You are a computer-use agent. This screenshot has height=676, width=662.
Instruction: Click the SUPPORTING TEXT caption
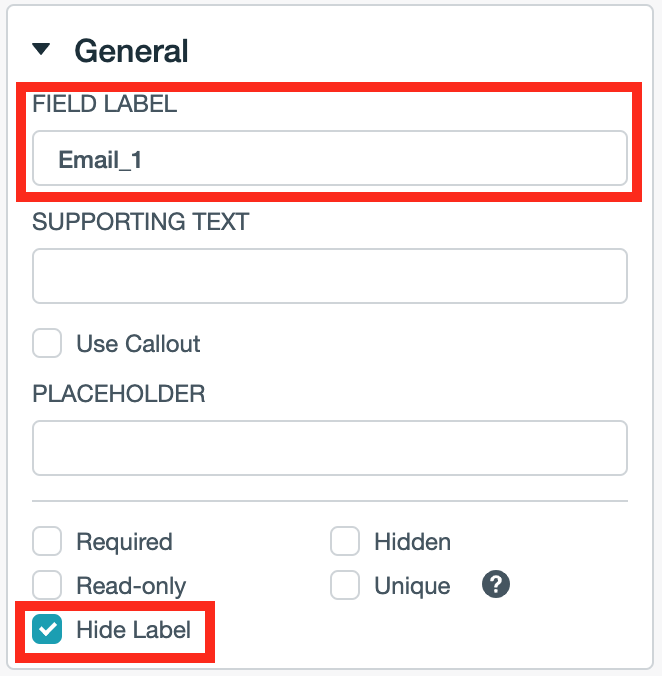point(141,222)
